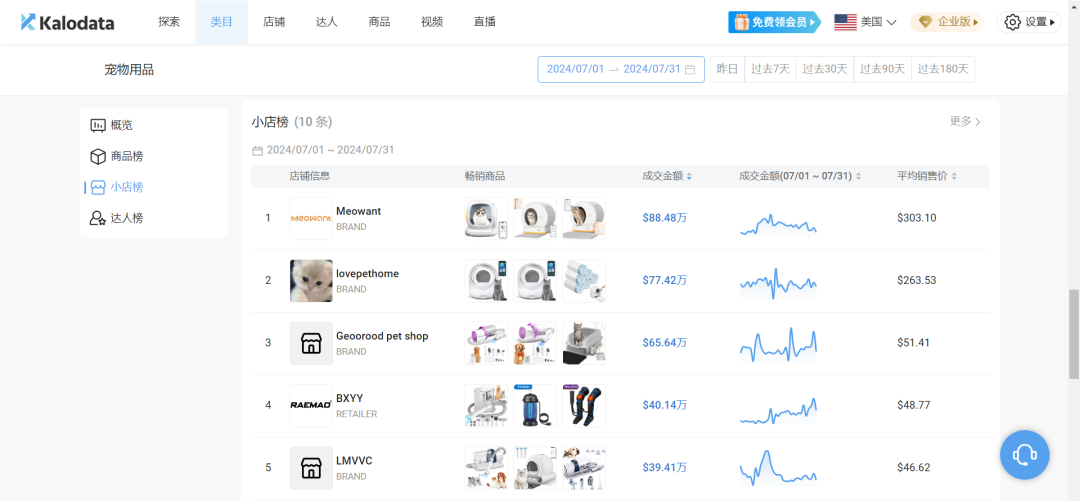Click the calendar icon in date range
The width and height of the screenshot is (1080, 501).
click(690, 70)
